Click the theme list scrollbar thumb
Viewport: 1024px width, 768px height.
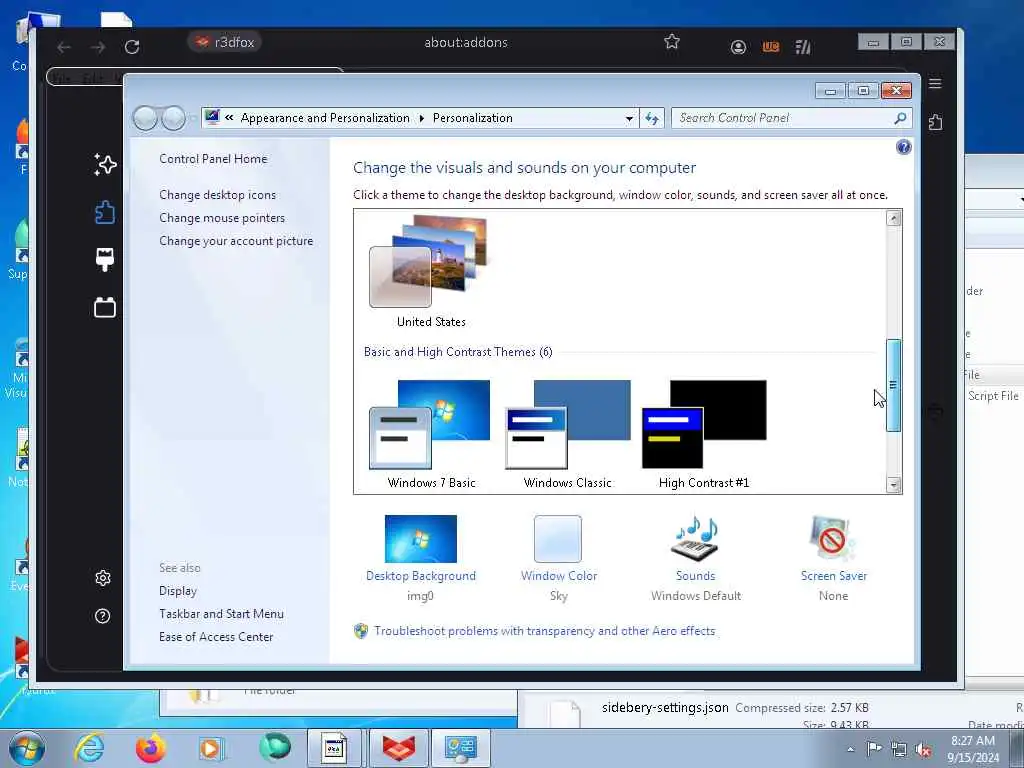893,385
